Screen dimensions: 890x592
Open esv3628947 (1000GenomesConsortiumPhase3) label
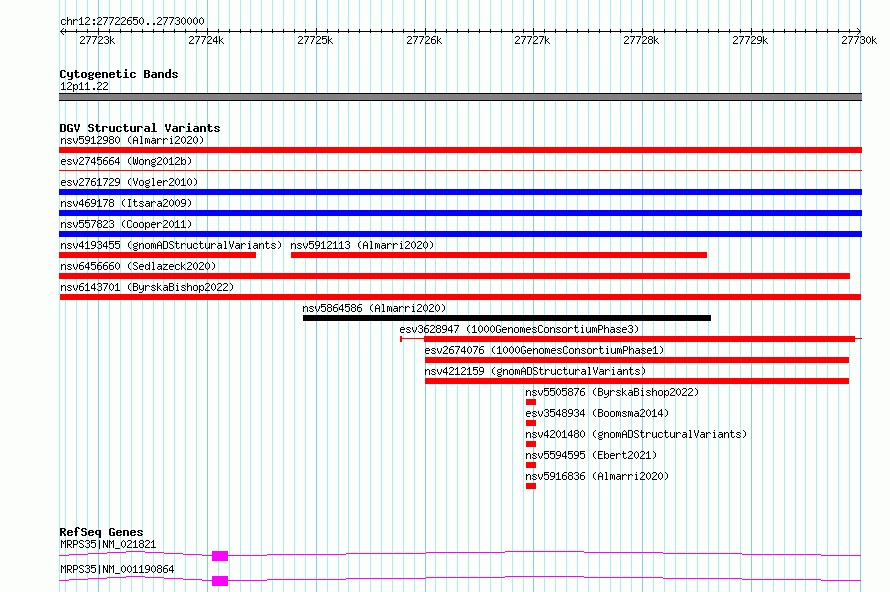(x=519, y=329)
